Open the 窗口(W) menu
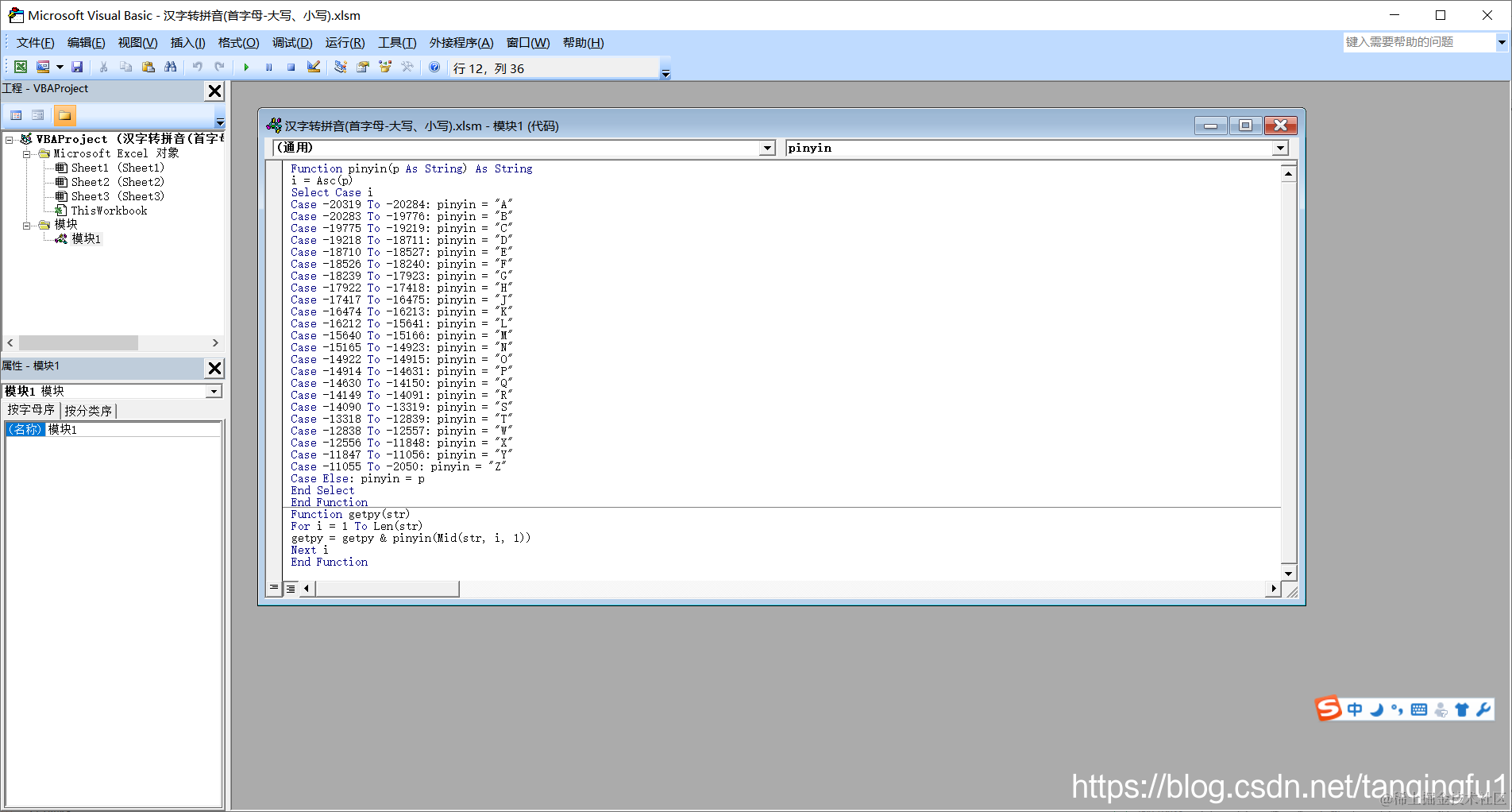The height and width of the screenshot is (812, 1512). pos(528,43)
